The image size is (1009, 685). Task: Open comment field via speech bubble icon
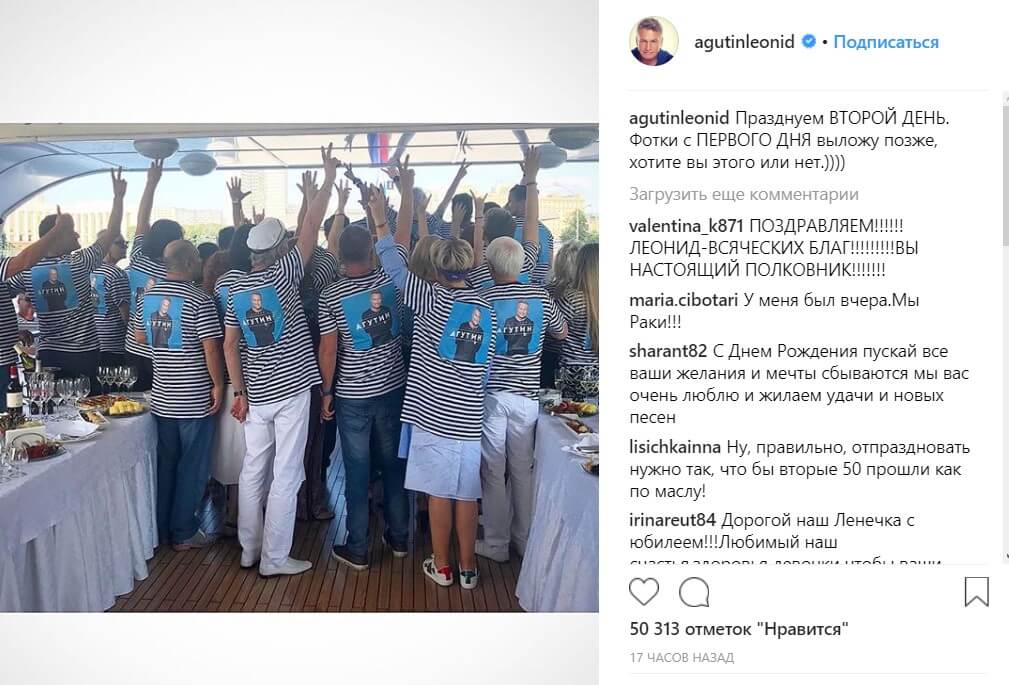tap(694, 592)
